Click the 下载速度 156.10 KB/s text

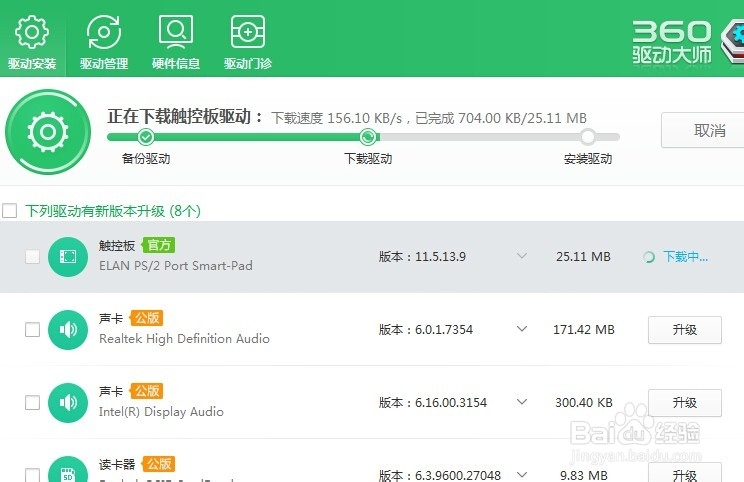pyautogui.click(x=337, y=118)
